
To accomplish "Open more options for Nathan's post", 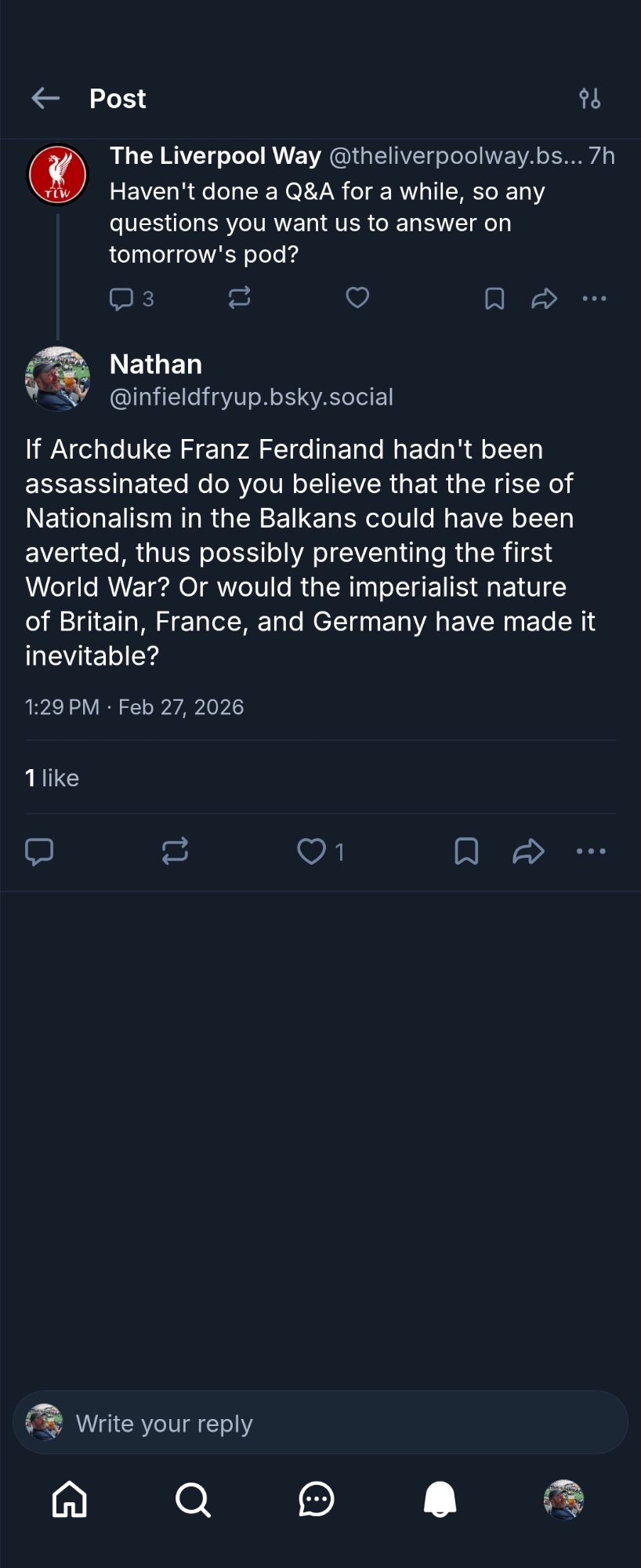I will pos(591,851).
